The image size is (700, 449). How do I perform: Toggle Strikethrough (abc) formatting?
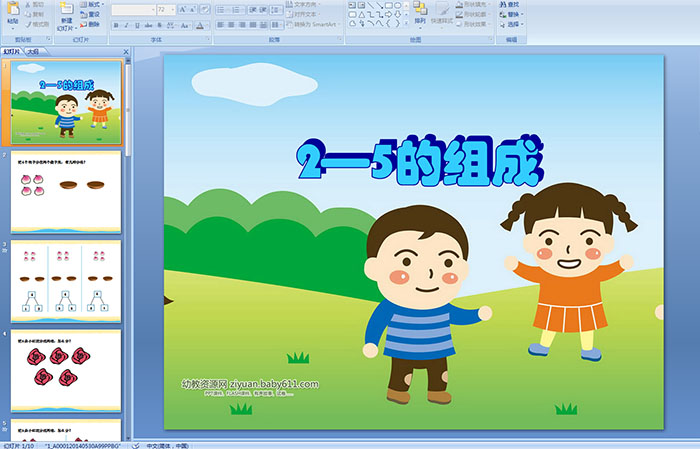(149, 25)
